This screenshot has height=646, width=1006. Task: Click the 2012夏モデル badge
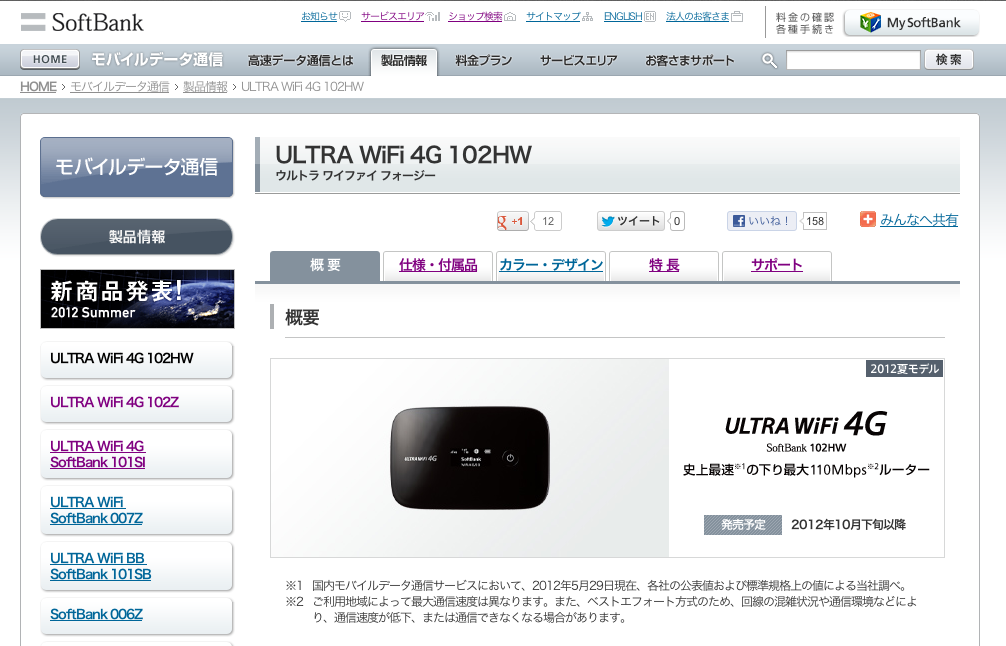905,369
